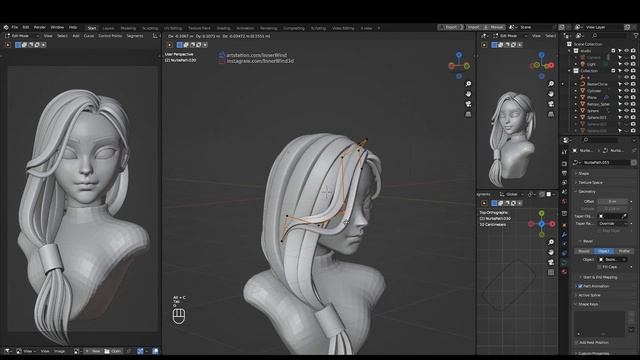Open the Taper Radius Override dropdown
The image size is (640, 360).
(613, 223)
